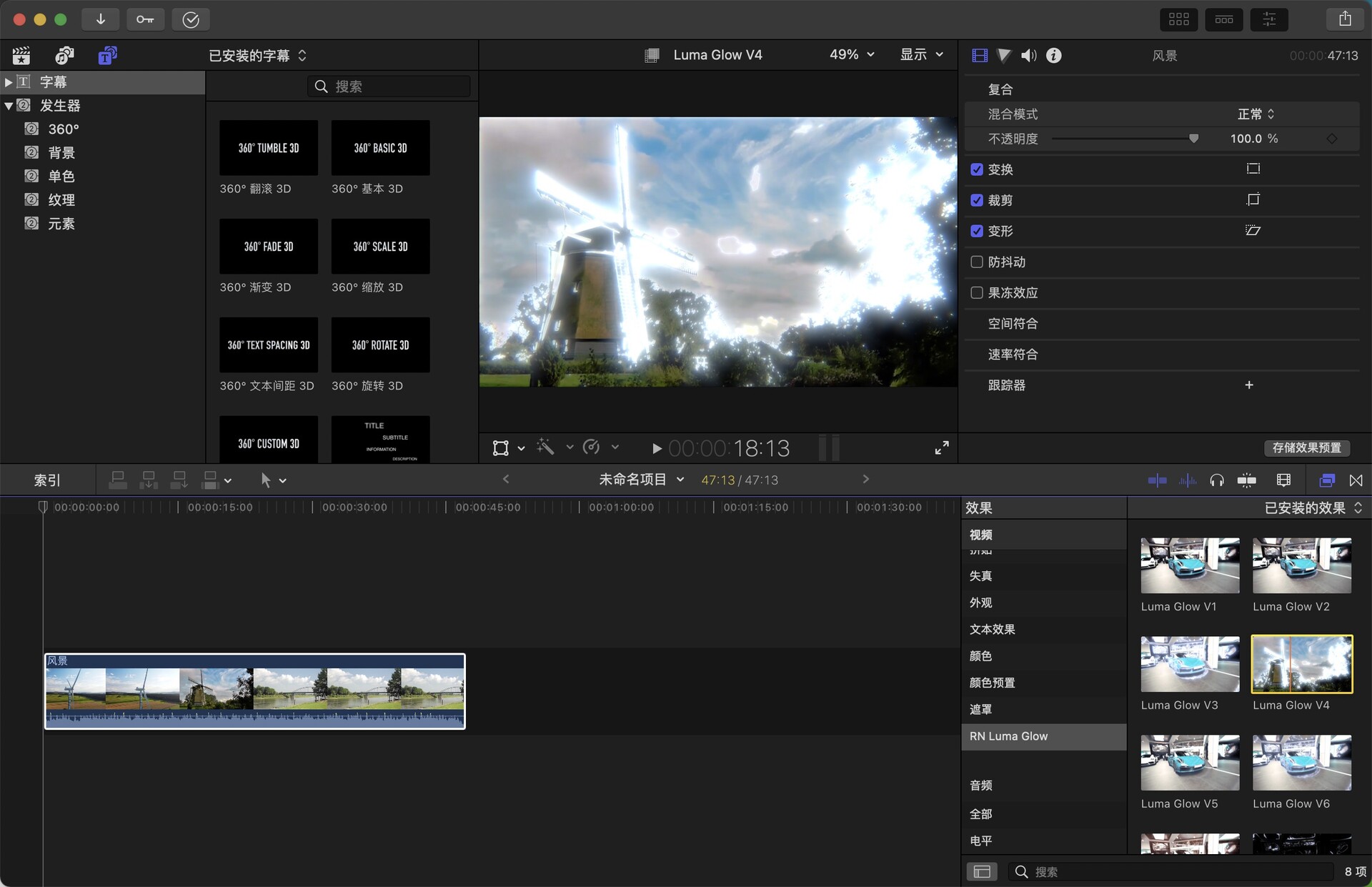Click the titles search field
Image resolution: width=1372 pixels, height=887 pixels.
[389, 86]
